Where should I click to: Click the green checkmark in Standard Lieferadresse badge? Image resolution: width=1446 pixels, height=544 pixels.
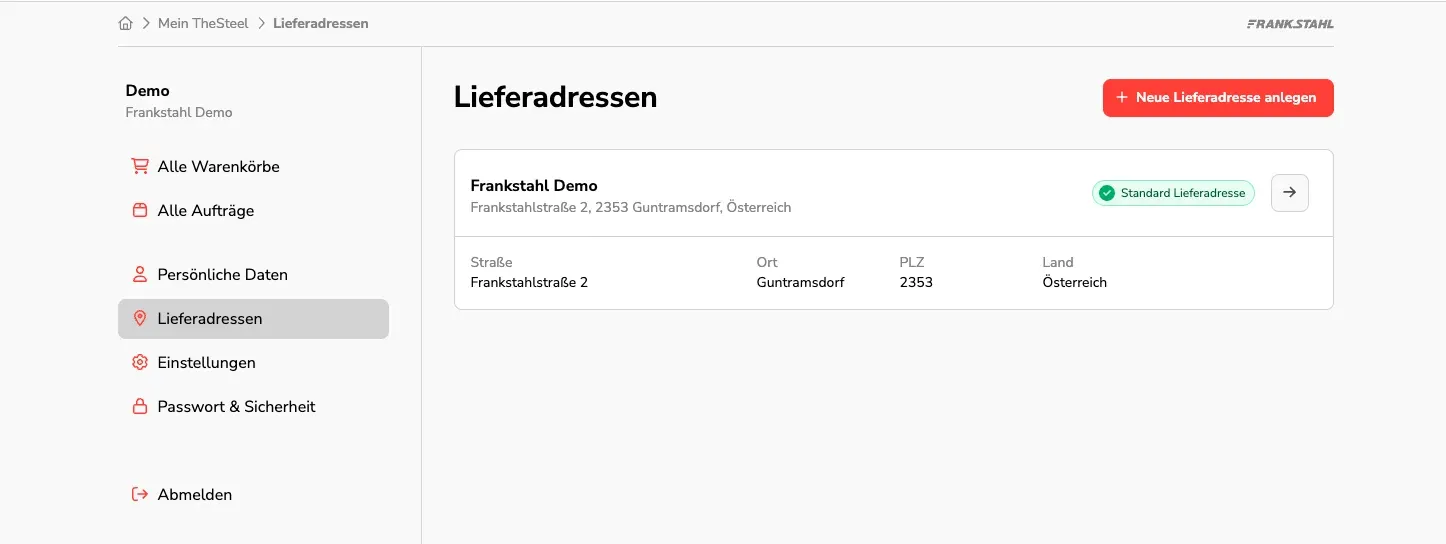click(1106, 193)
